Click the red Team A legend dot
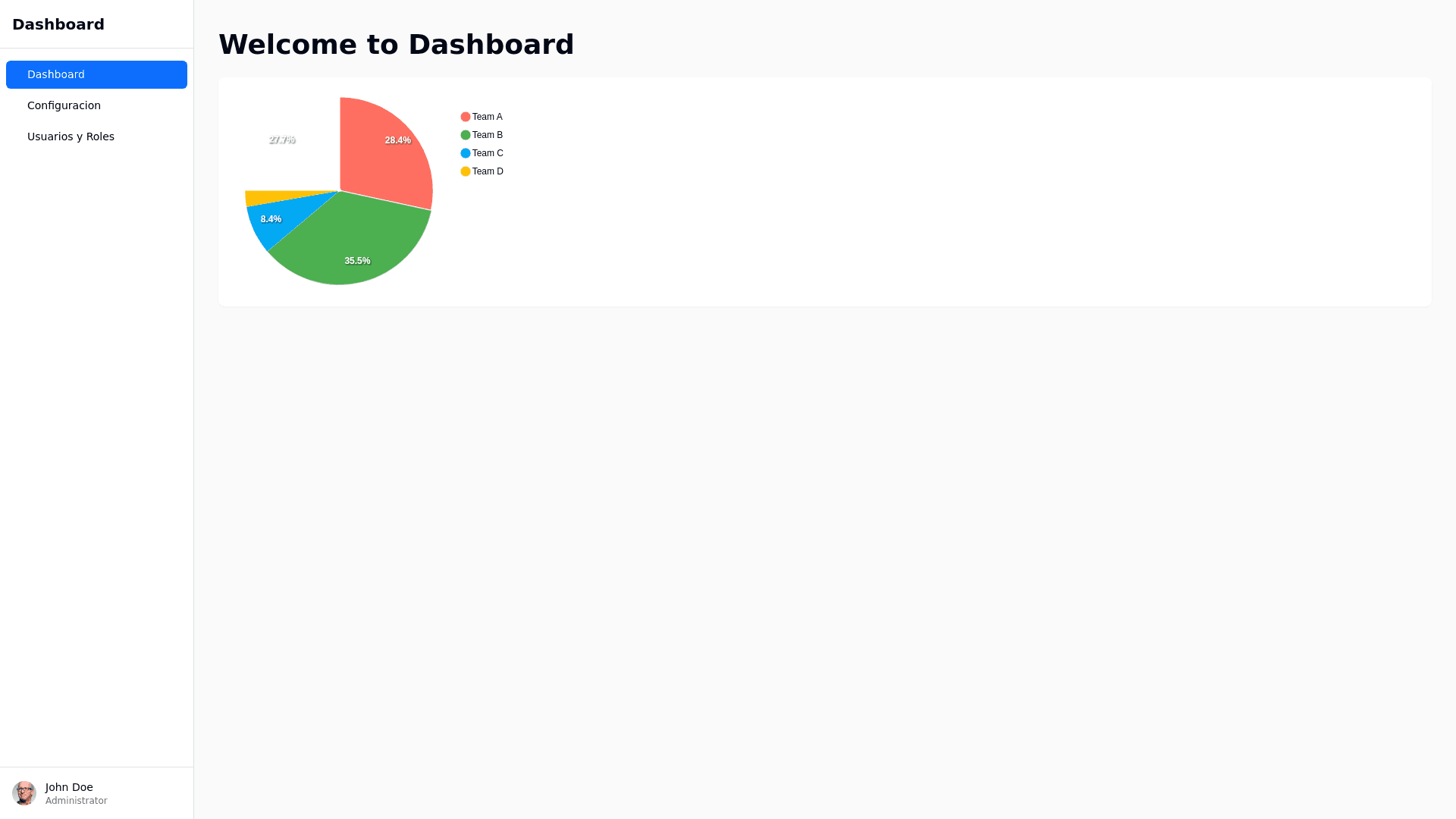The height and width of the screenshot is (819, 1456). [x=466, y=117]
